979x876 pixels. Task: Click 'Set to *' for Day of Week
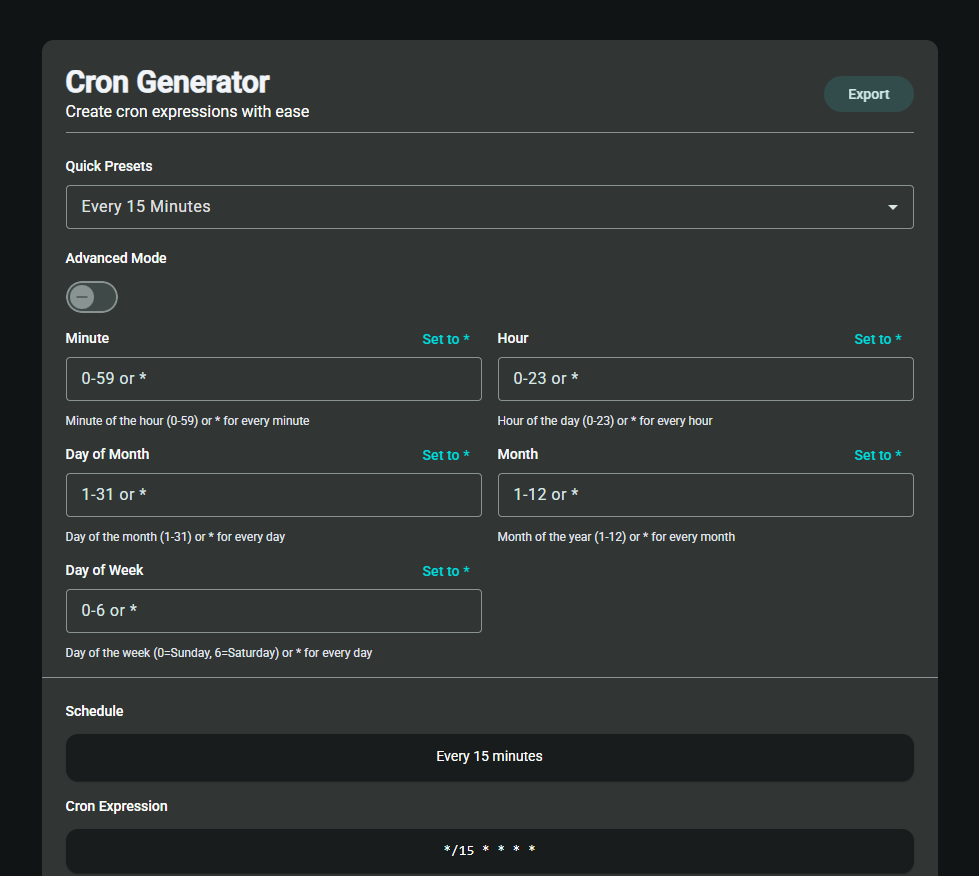coord(446,571)
